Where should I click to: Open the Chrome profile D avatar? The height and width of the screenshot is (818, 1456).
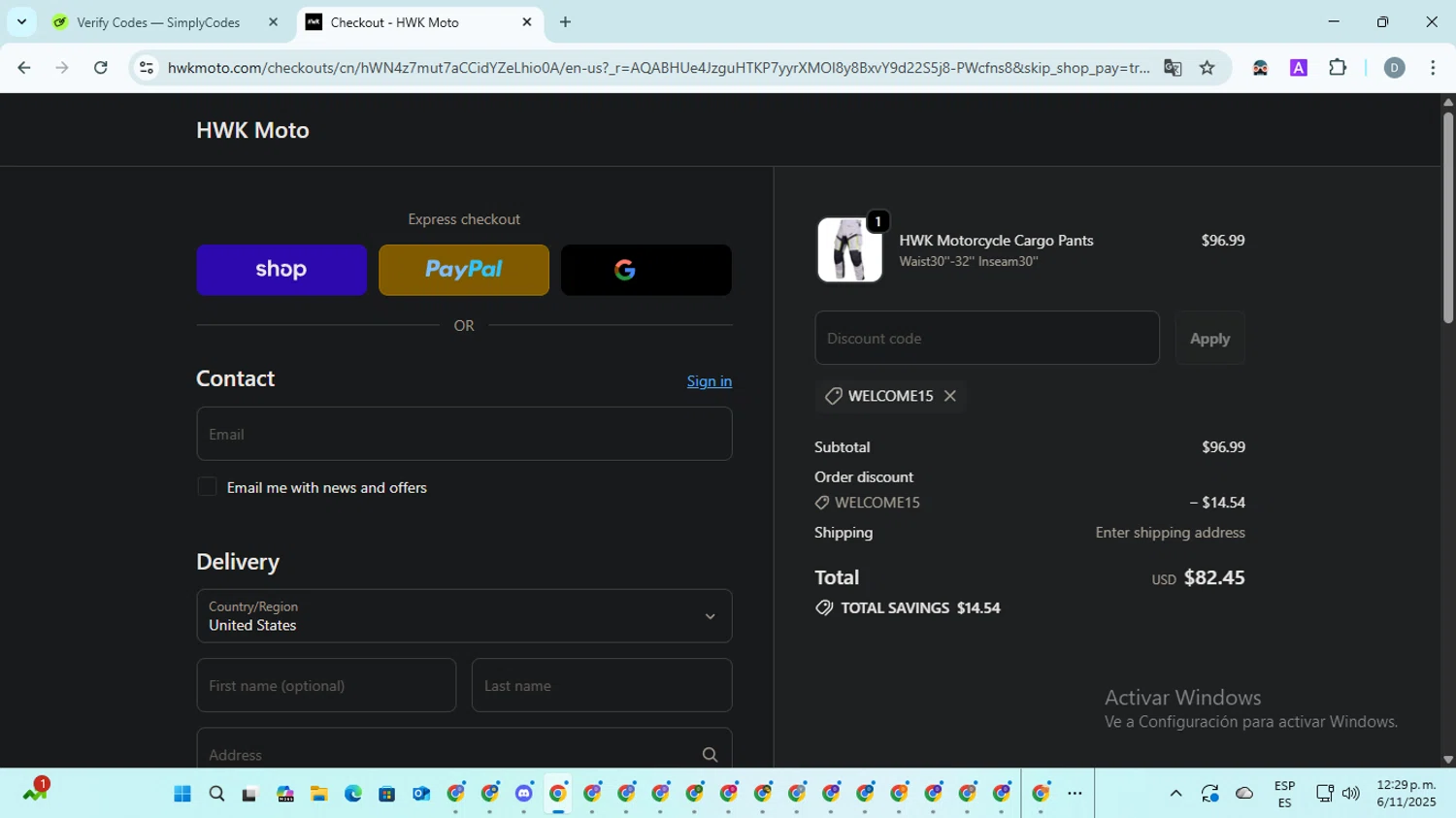tap(1395, 68)
